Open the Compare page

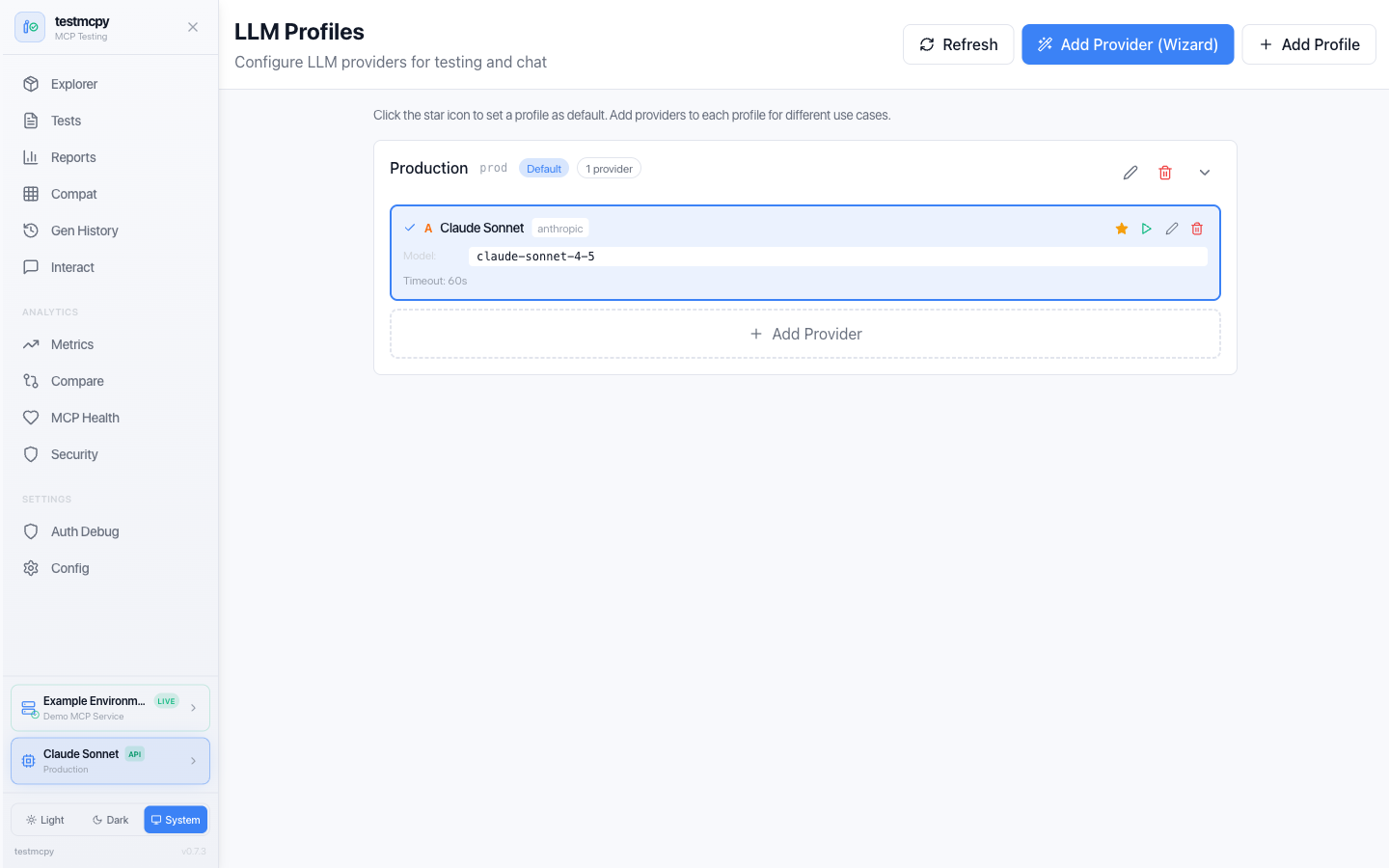(x=110, y=381)
